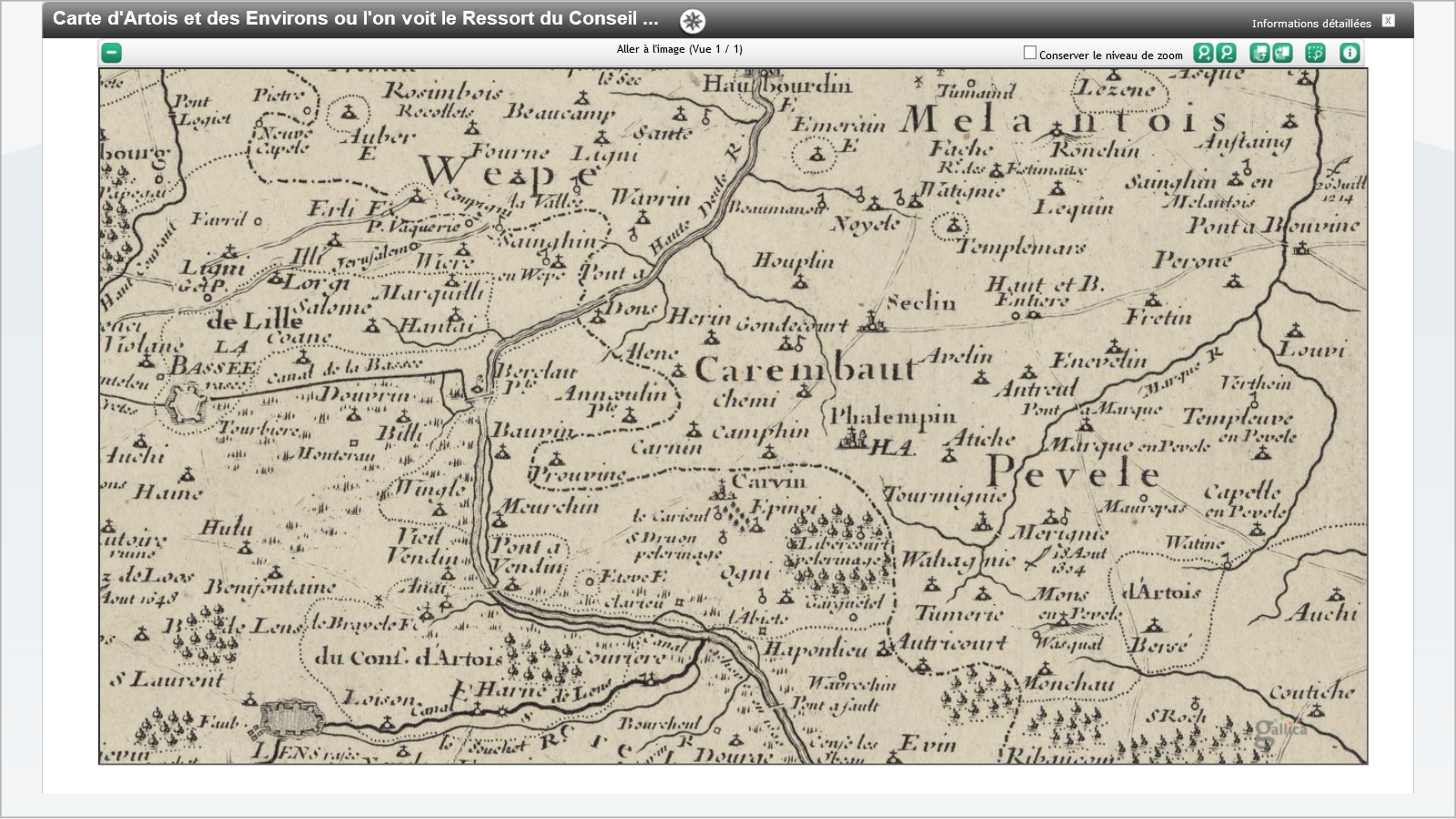This screenshot has height=819, width=1456.
Task: Click the Seclin town label on map
Action: point(921,302)
